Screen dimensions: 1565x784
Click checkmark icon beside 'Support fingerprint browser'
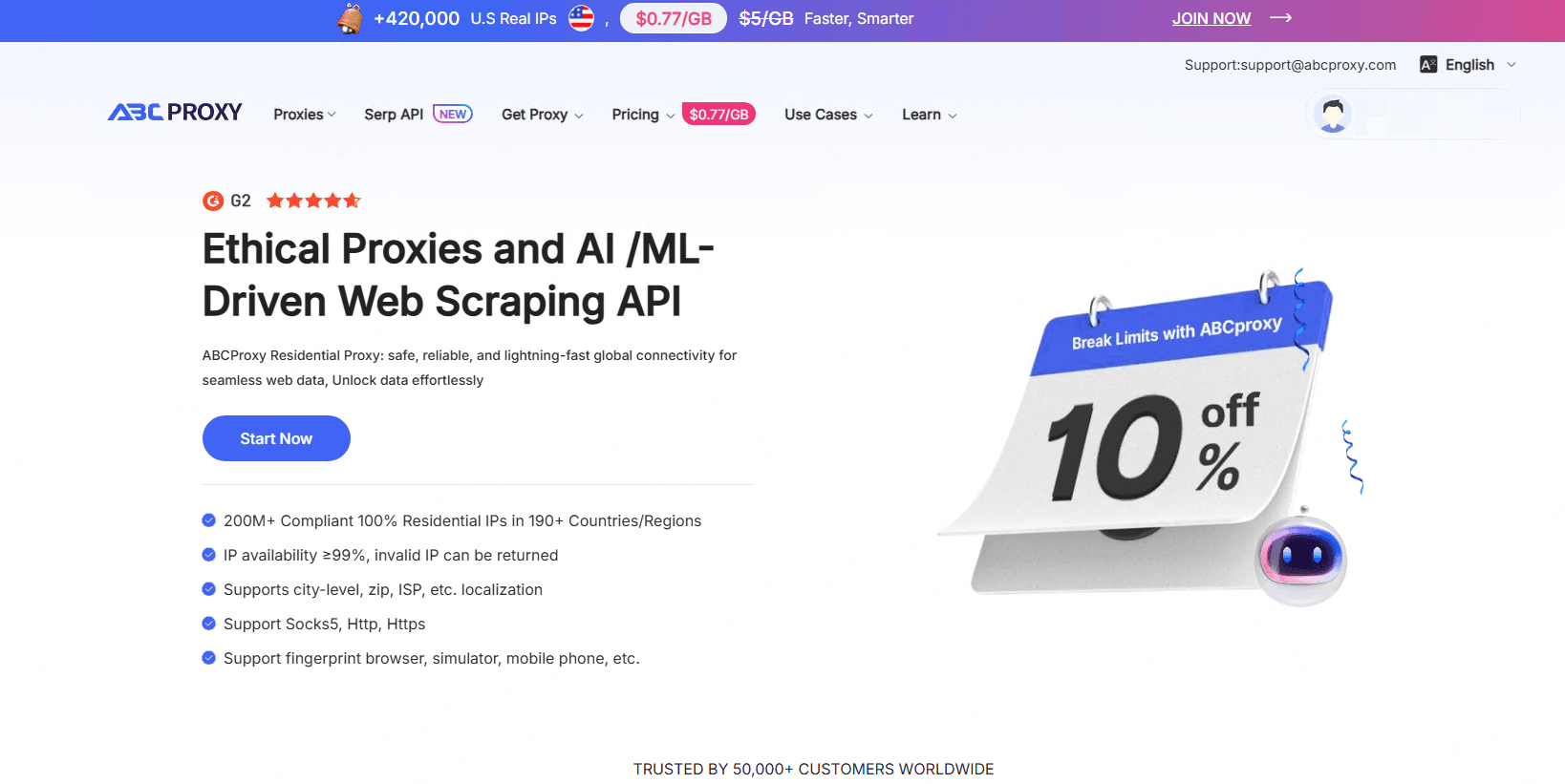point(209,658)
